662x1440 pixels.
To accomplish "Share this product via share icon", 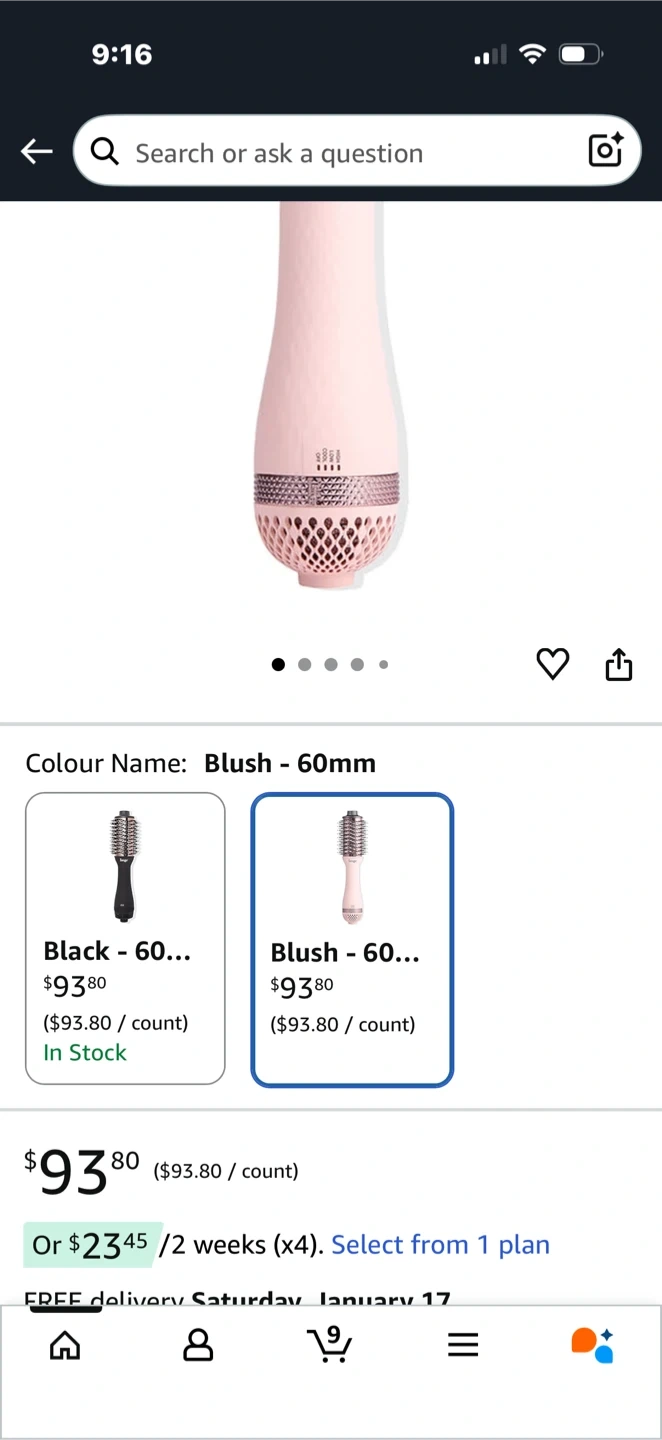I will tap(619, 664).
